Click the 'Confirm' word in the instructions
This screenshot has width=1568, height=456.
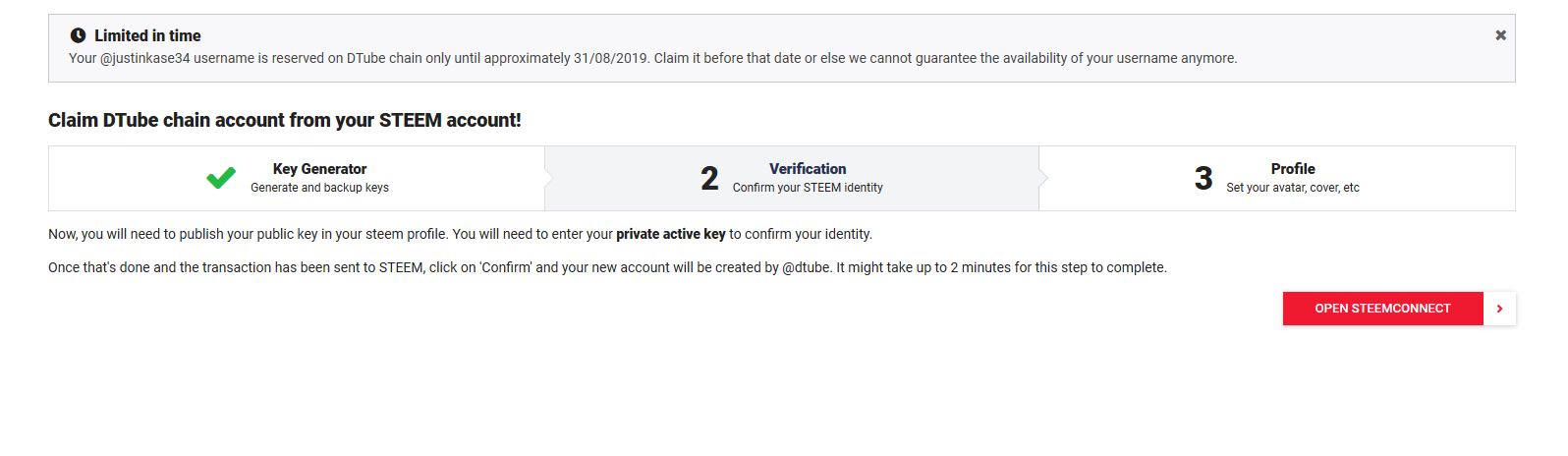point(506,267)
